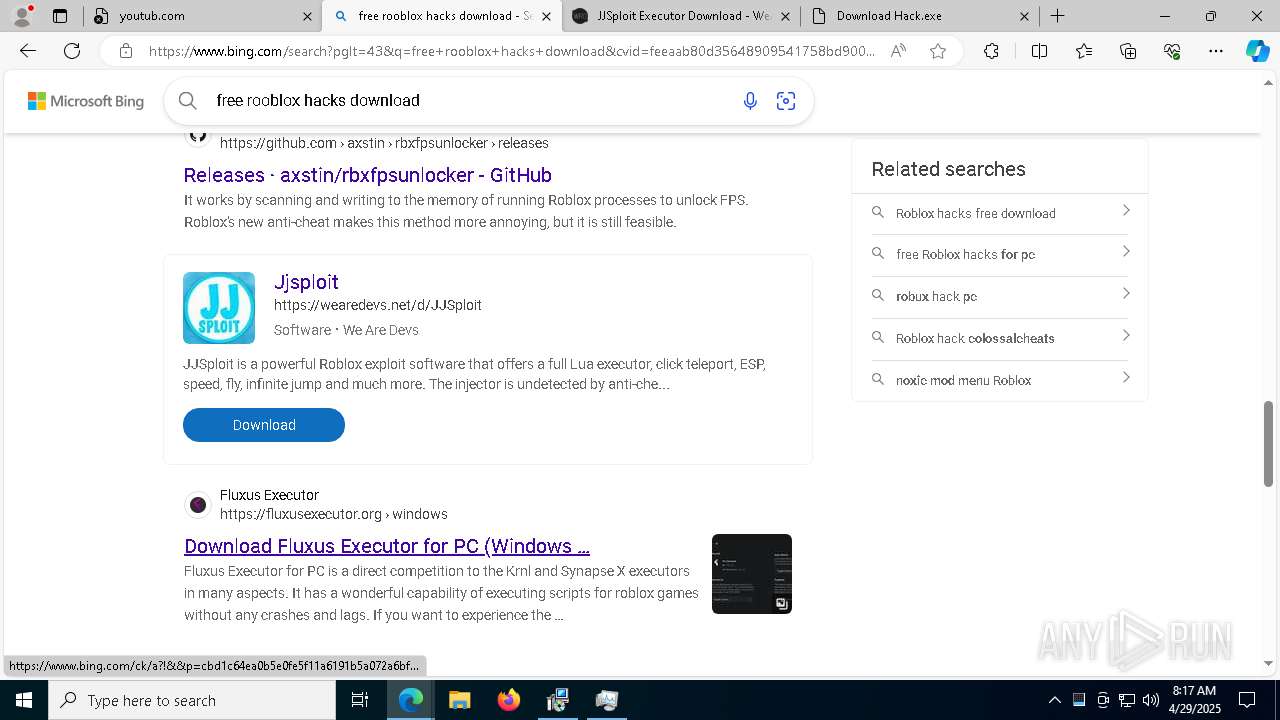Click the Bing search text field
Image resolution: width=1280 pixels, height=720 pixels.
[x=470, y=100]
